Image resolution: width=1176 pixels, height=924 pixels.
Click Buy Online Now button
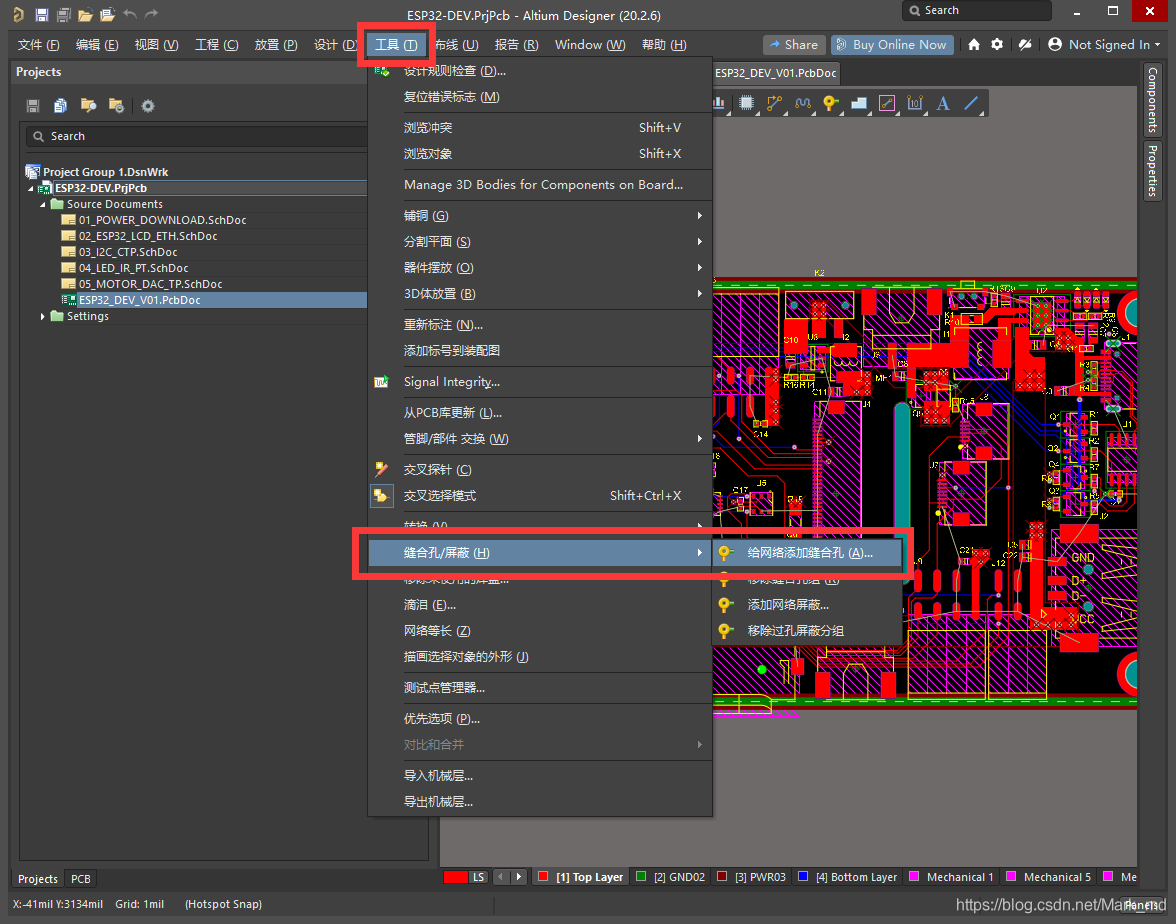[892, 45]
